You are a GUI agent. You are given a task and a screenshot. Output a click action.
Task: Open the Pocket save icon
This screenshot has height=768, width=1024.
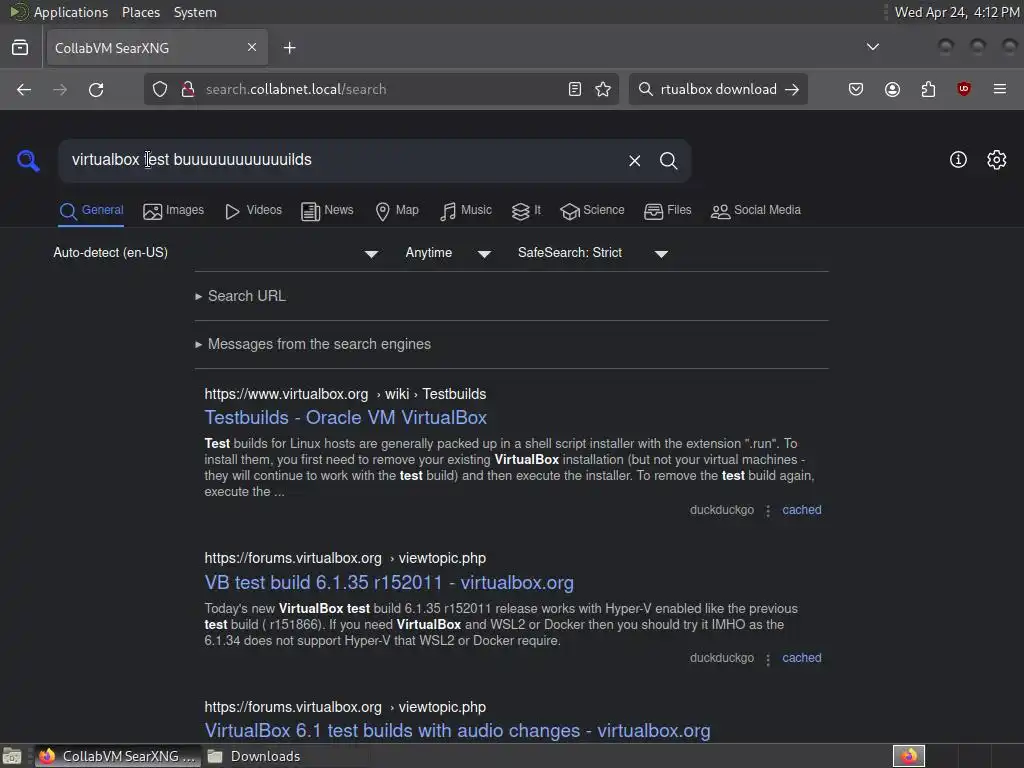[x=856, y=89]
